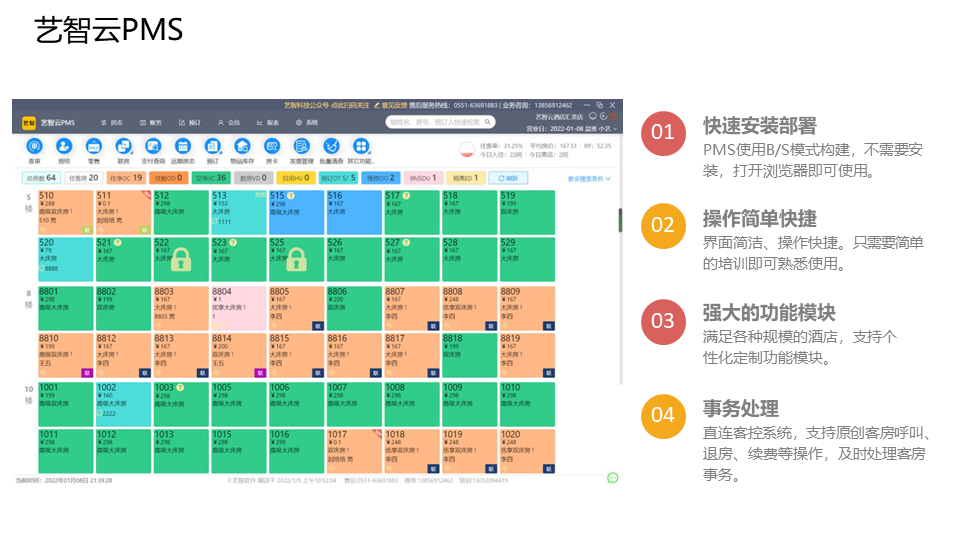960x540 pixels.
Task: Click the 刷新 refresh button
Action: (508, 178)
